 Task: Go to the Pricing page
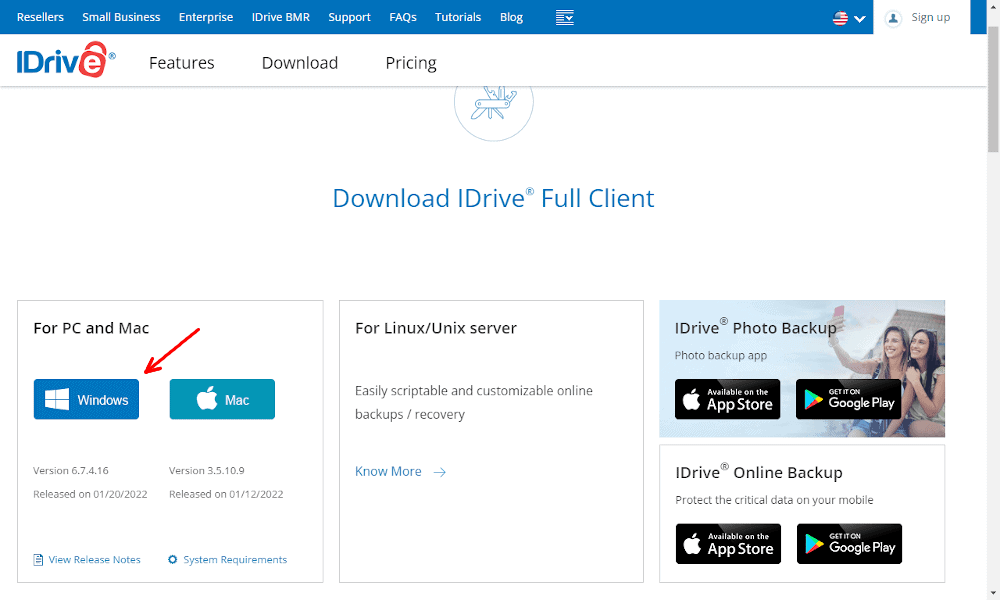pos(411,63)
